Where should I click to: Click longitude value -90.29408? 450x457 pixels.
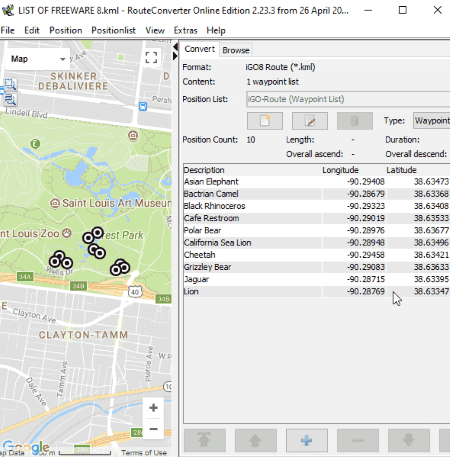point(366,182)
